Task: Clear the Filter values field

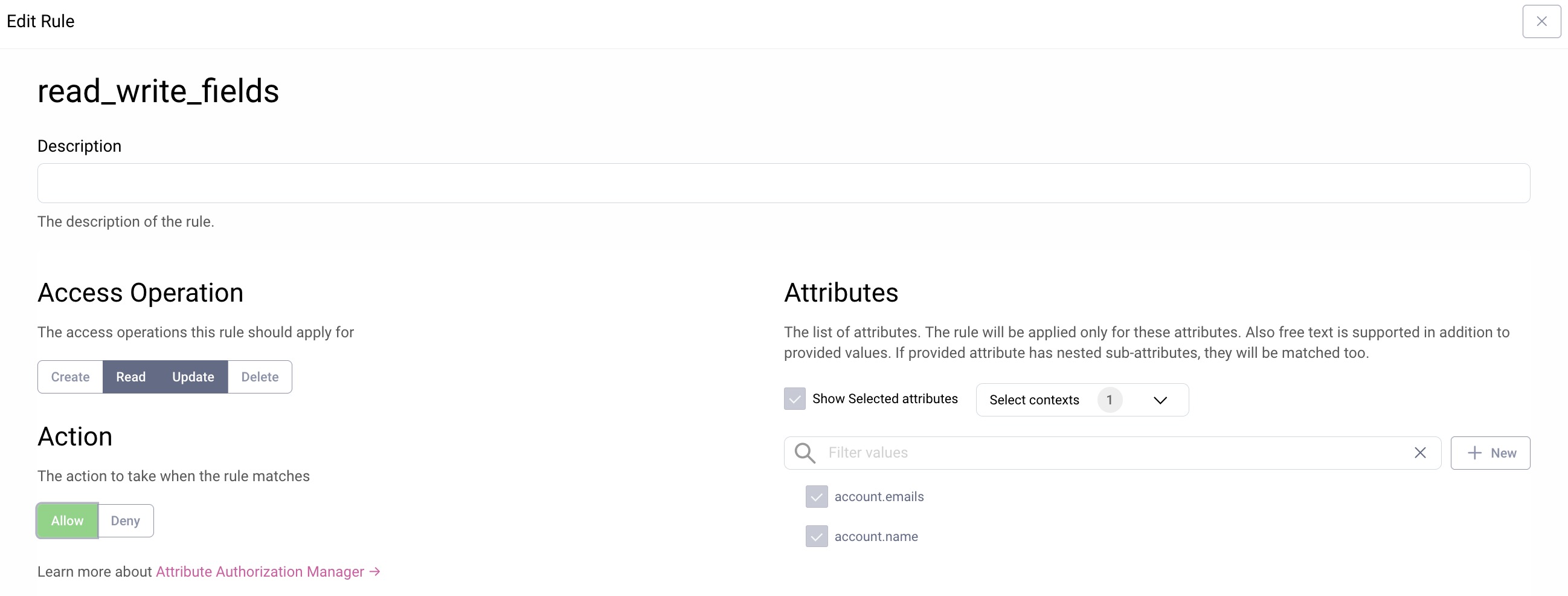Action: tap(1419, 453)
